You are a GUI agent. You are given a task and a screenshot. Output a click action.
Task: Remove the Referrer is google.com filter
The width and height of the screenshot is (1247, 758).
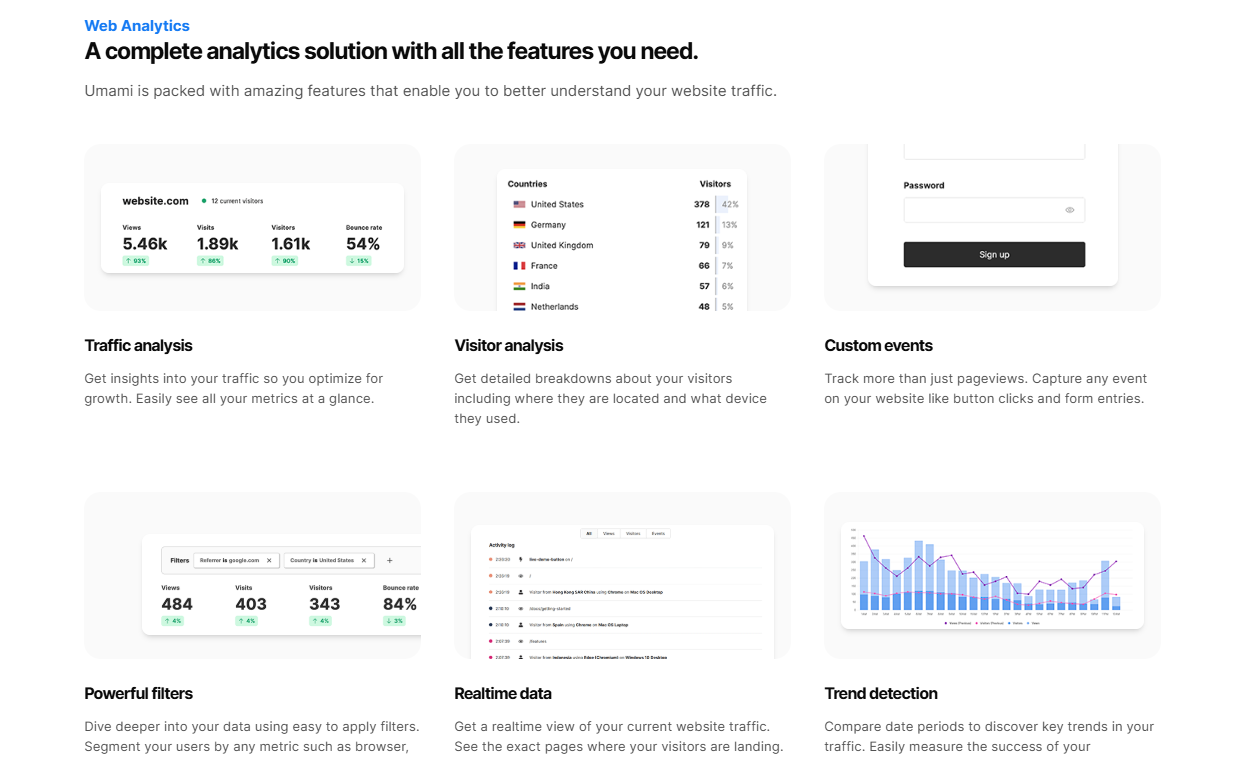269,561
